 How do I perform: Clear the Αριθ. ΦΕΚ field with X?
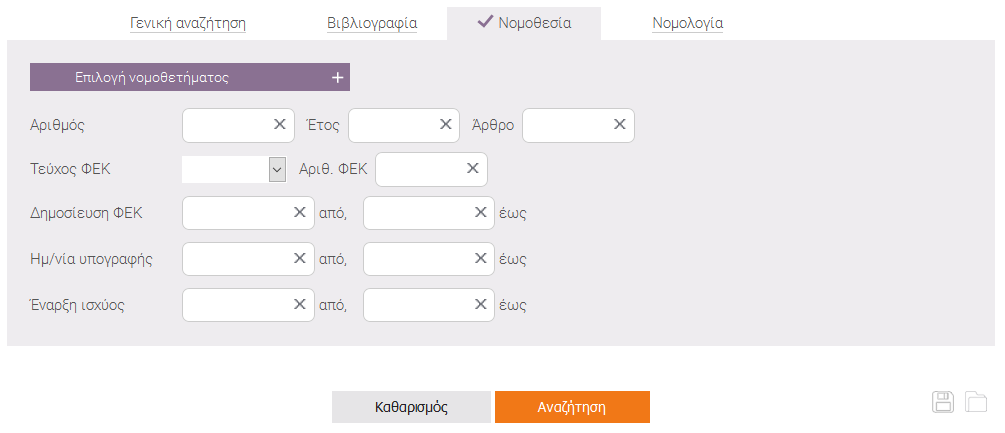coord(473,169)
